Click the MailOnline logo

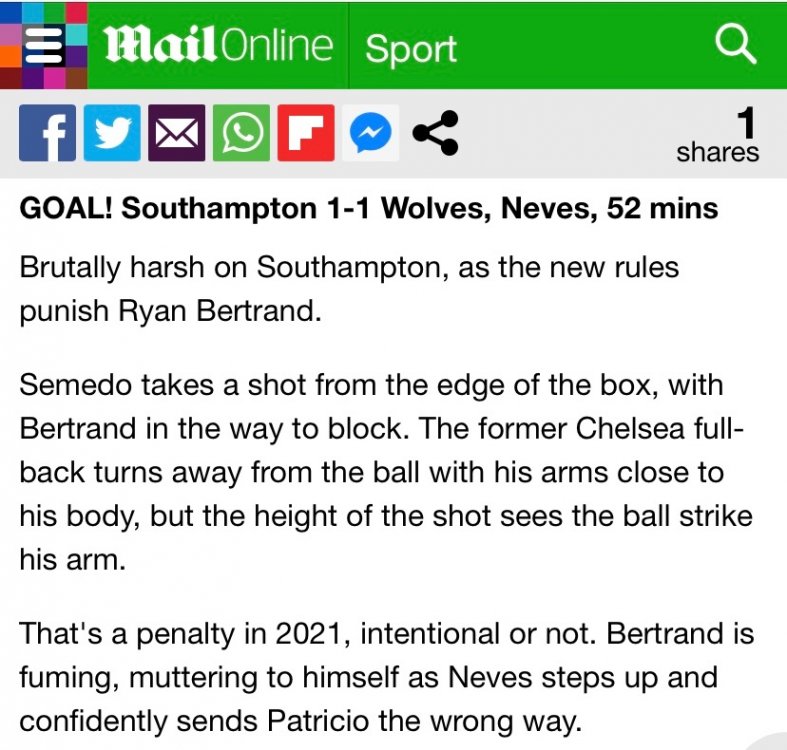217,46
